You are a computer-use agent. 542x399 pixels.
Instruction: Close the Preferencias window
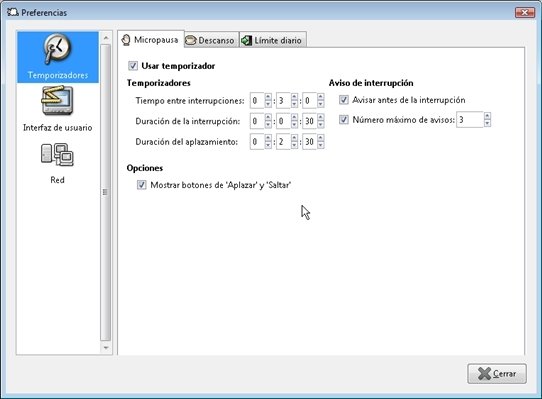point(525,12)
